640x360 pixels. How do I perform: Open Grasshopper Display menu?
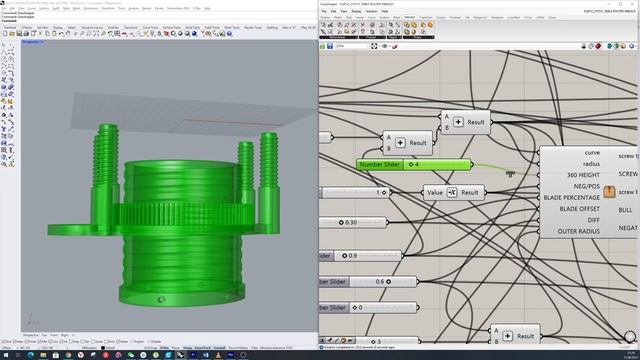[x=356, y=11]
